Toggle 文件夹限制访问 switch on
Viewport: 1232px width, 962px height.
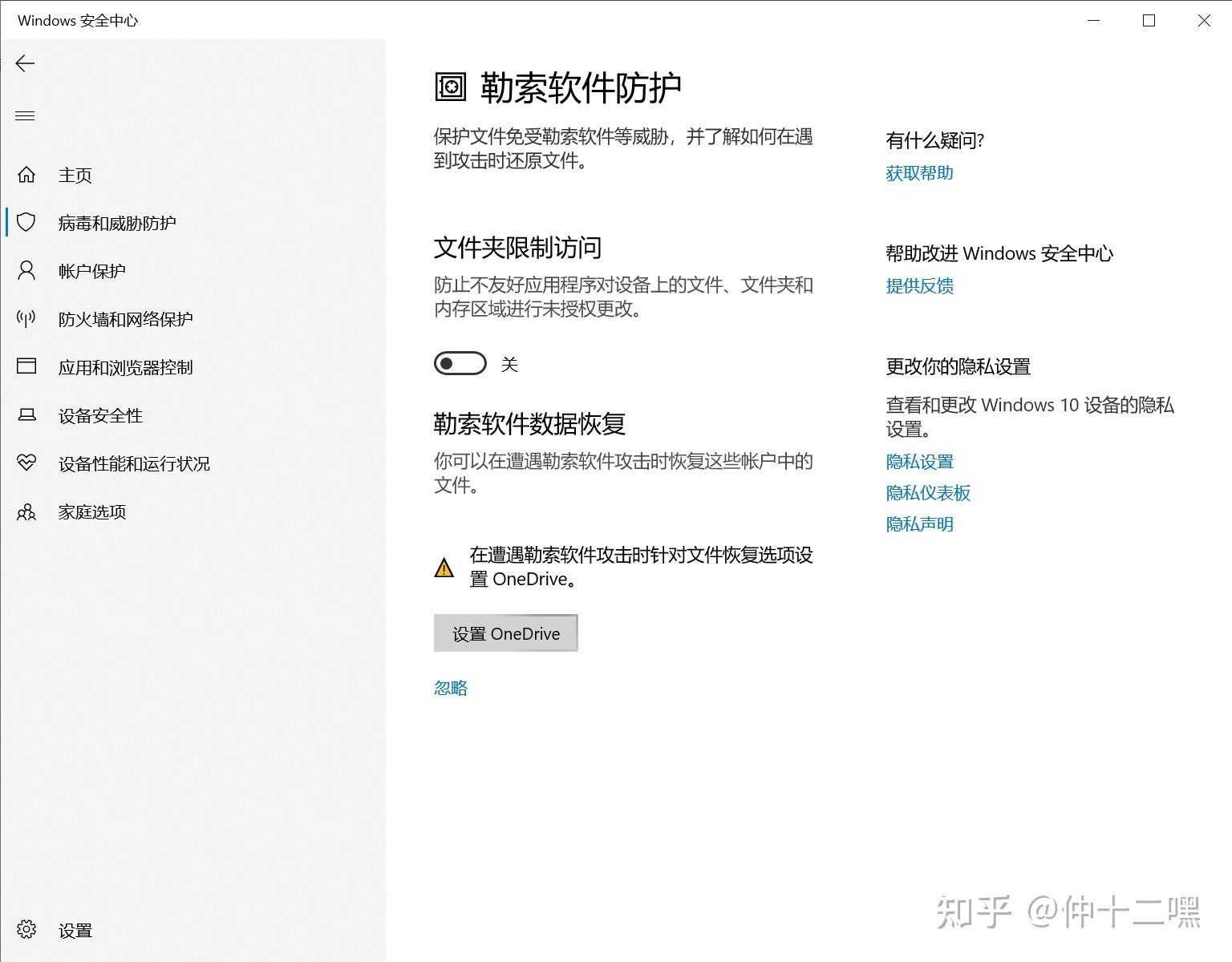coord(460,363)
